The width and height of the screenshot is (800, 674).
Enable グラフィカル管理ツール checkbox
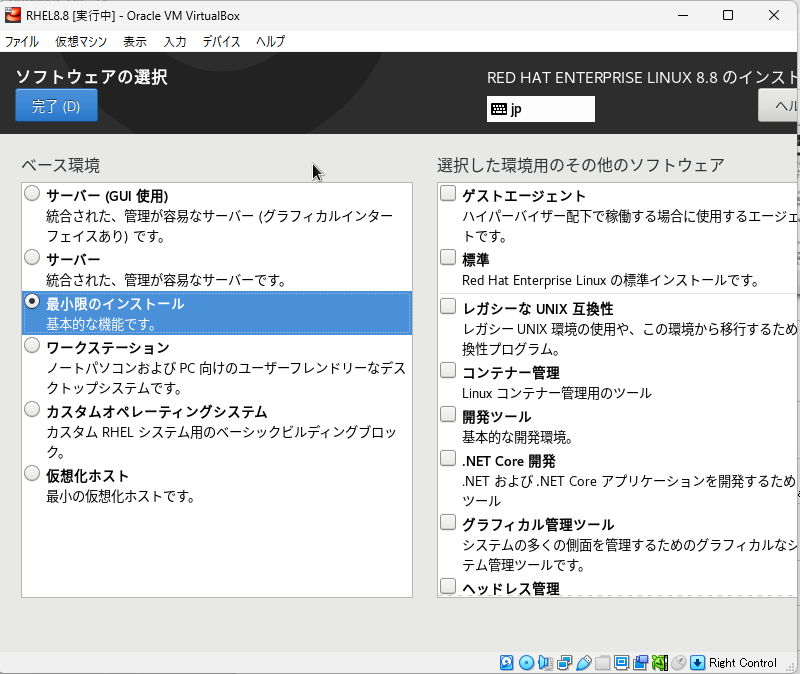[448, 522]
